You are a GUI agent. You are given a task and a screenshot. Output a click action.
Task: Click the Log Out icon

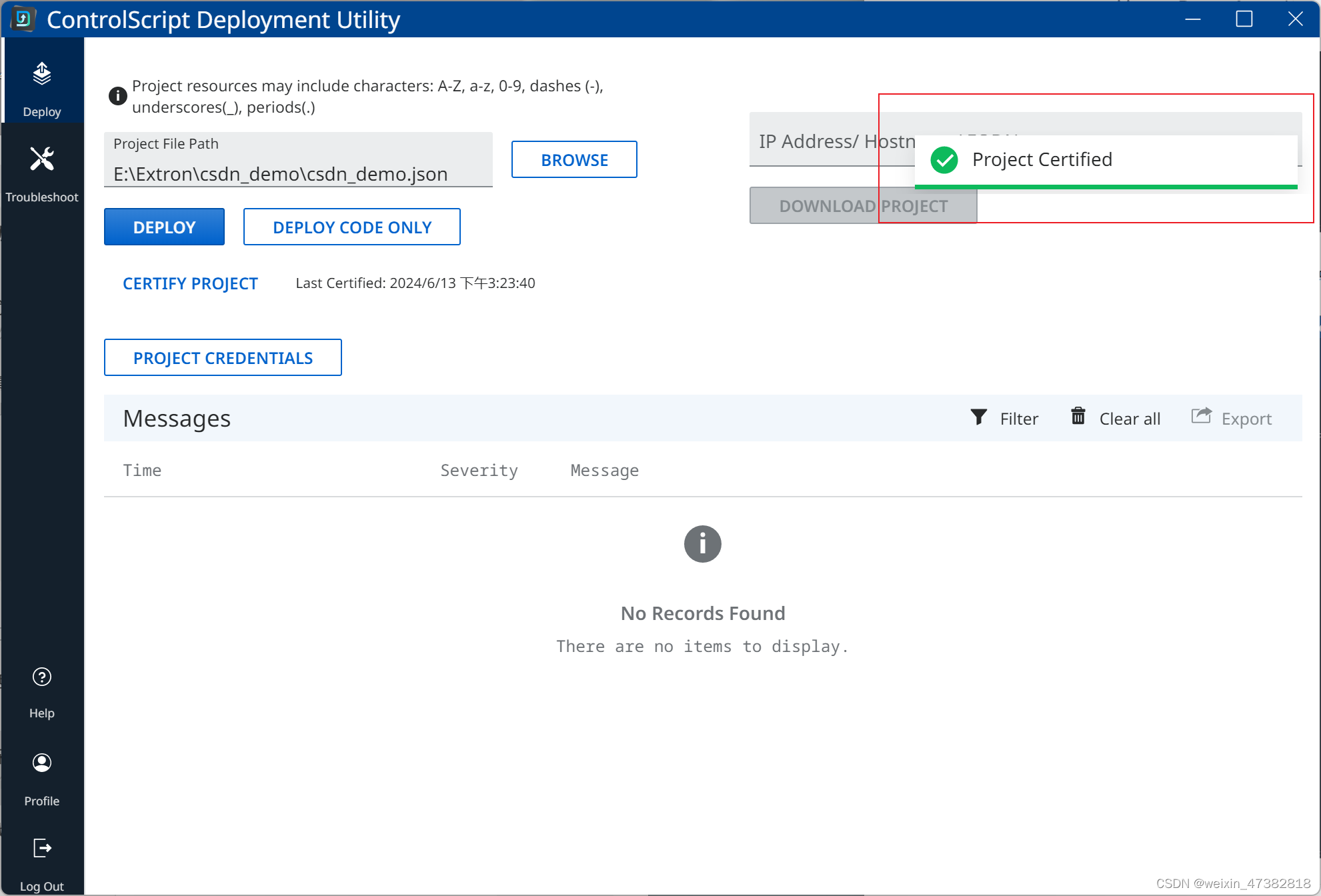(42, 848)
